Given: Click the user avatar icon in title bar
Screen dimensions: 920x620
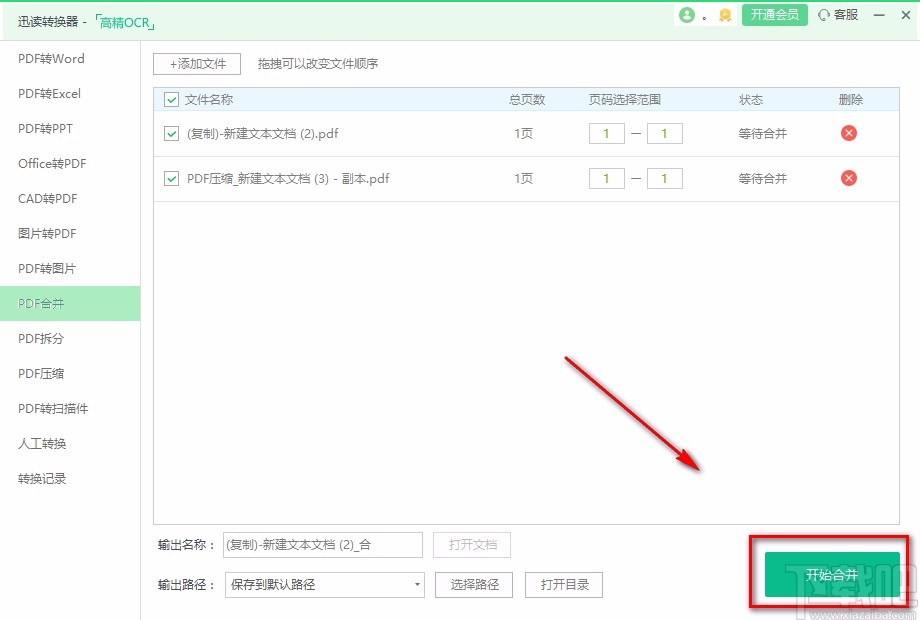Looking at the screenshot, I should point(688,16).
